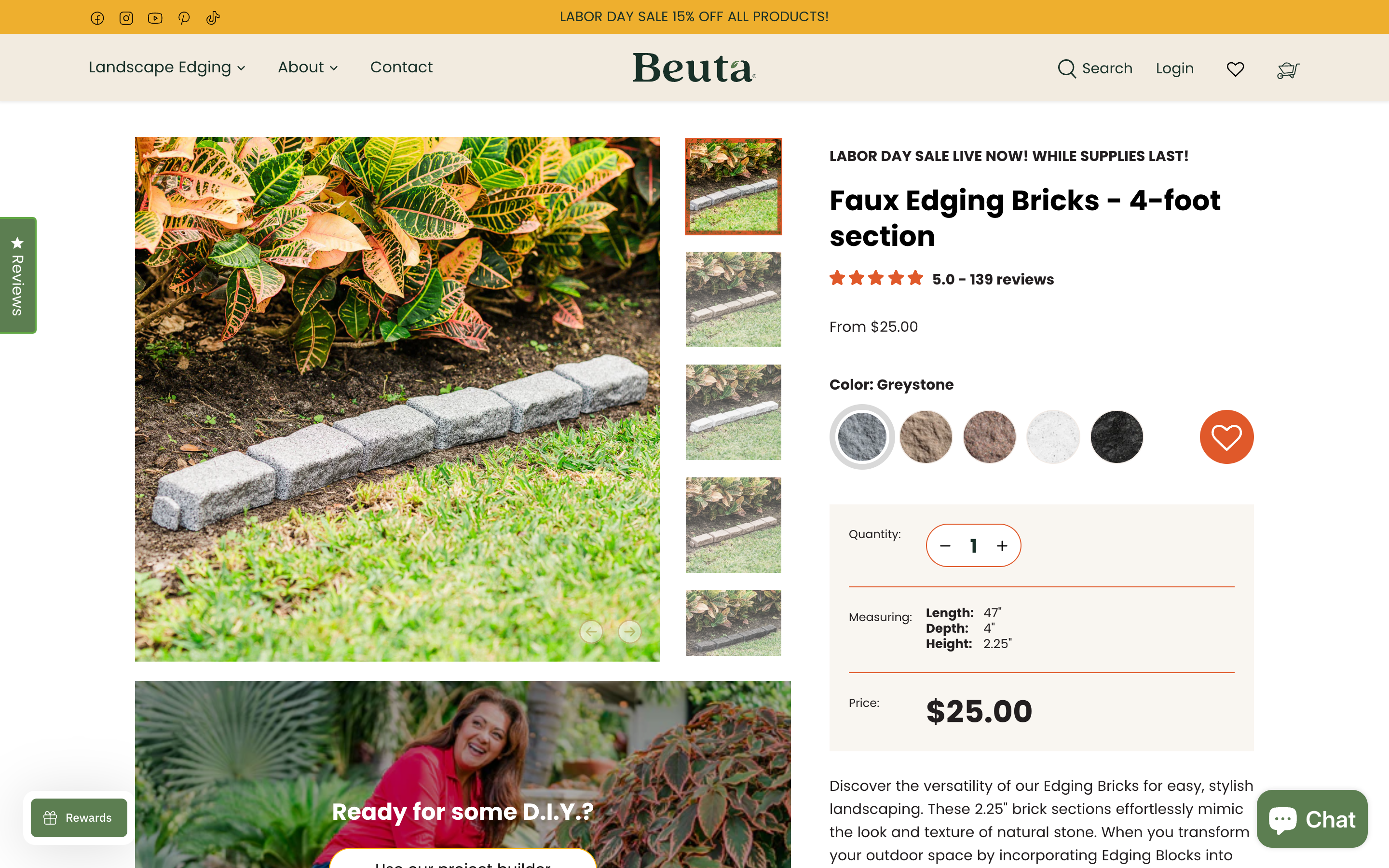Select the second product thumbnail
Image resolution: width=1389 pixels, height=868 pixels.
[733, 298]
